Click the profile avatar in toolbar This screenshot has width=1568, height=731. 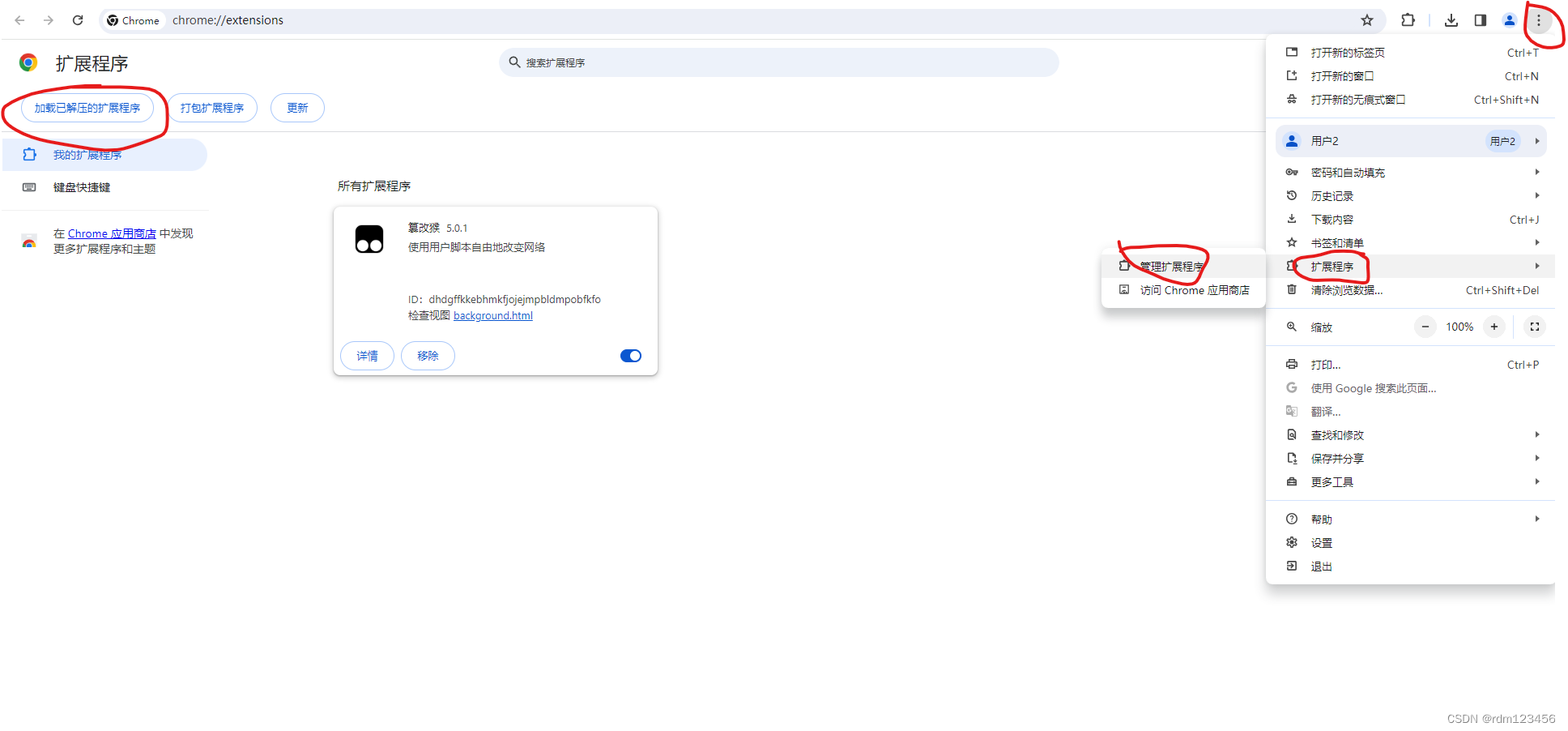(x=1510, y=20)
